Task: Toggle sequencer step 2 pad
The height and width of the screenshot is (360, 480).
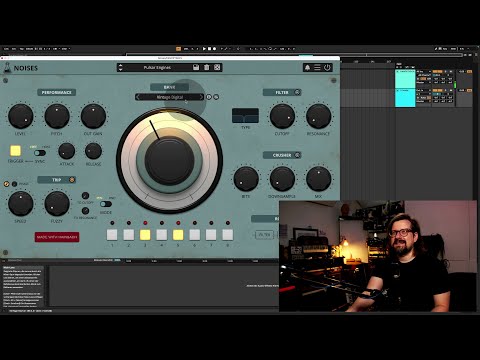Action: (129, 235)
